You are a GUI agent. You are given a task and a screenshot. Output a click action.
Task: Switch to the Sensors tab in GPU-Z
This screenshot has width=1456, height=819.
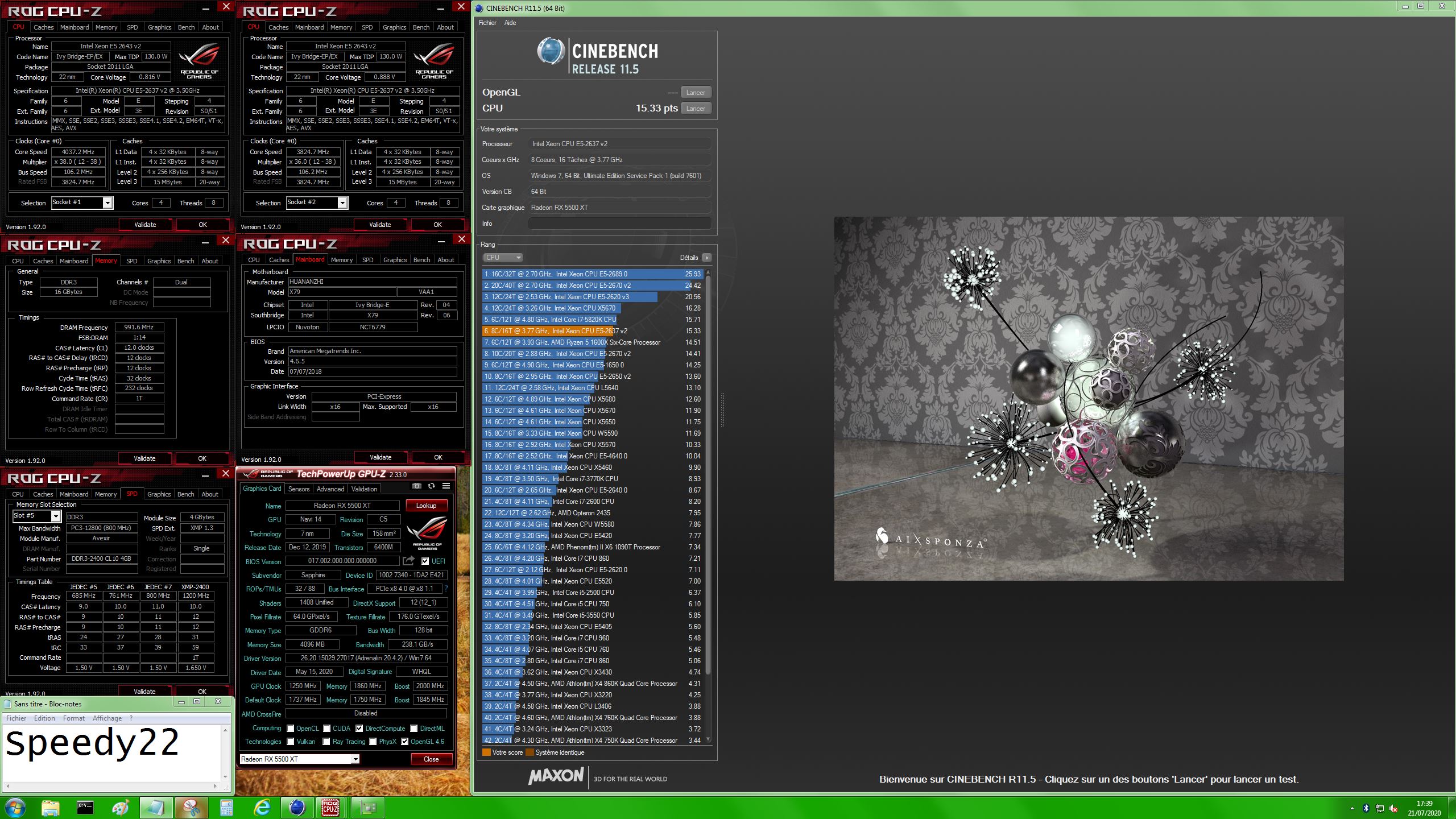pos(299,489)
